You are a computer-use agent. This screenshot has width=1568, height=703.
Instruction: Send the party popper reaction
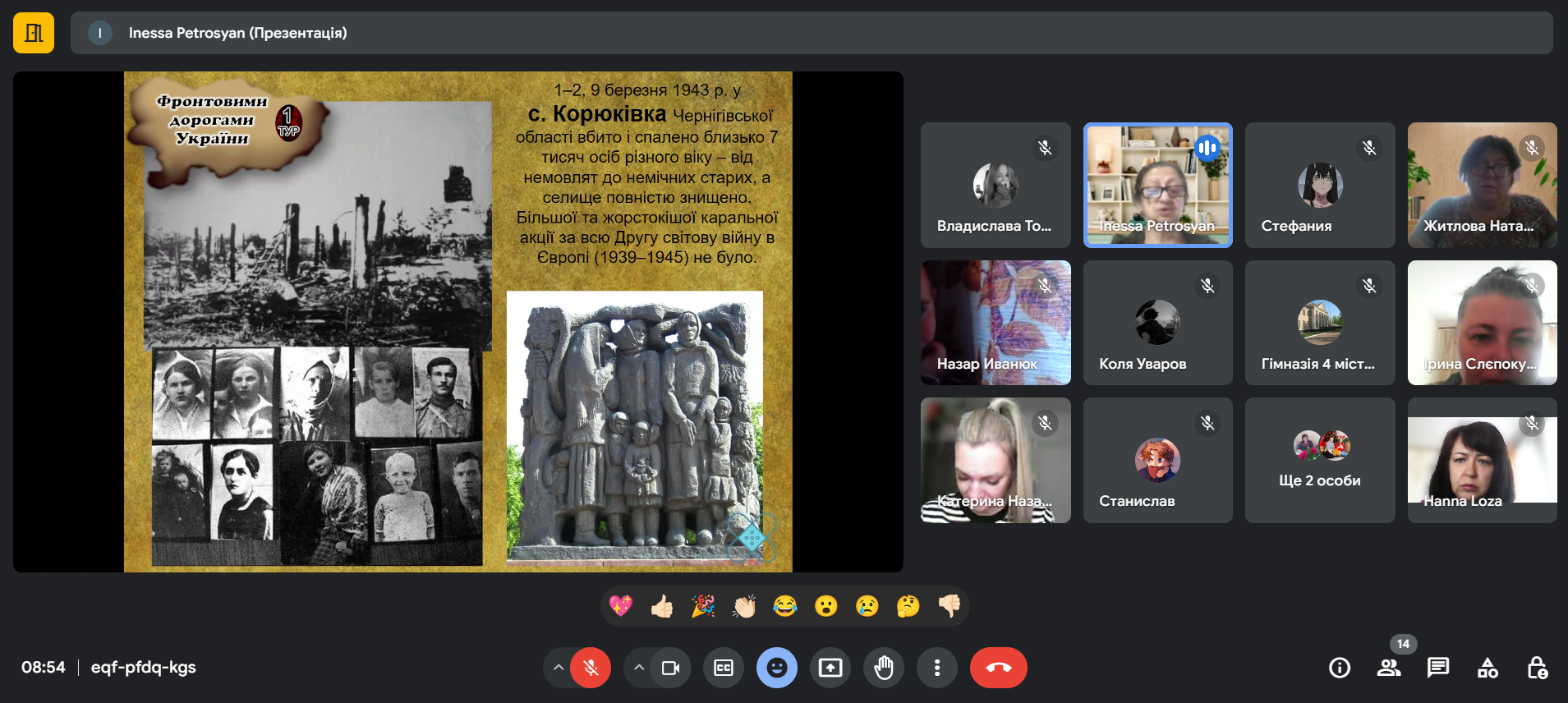703,606
